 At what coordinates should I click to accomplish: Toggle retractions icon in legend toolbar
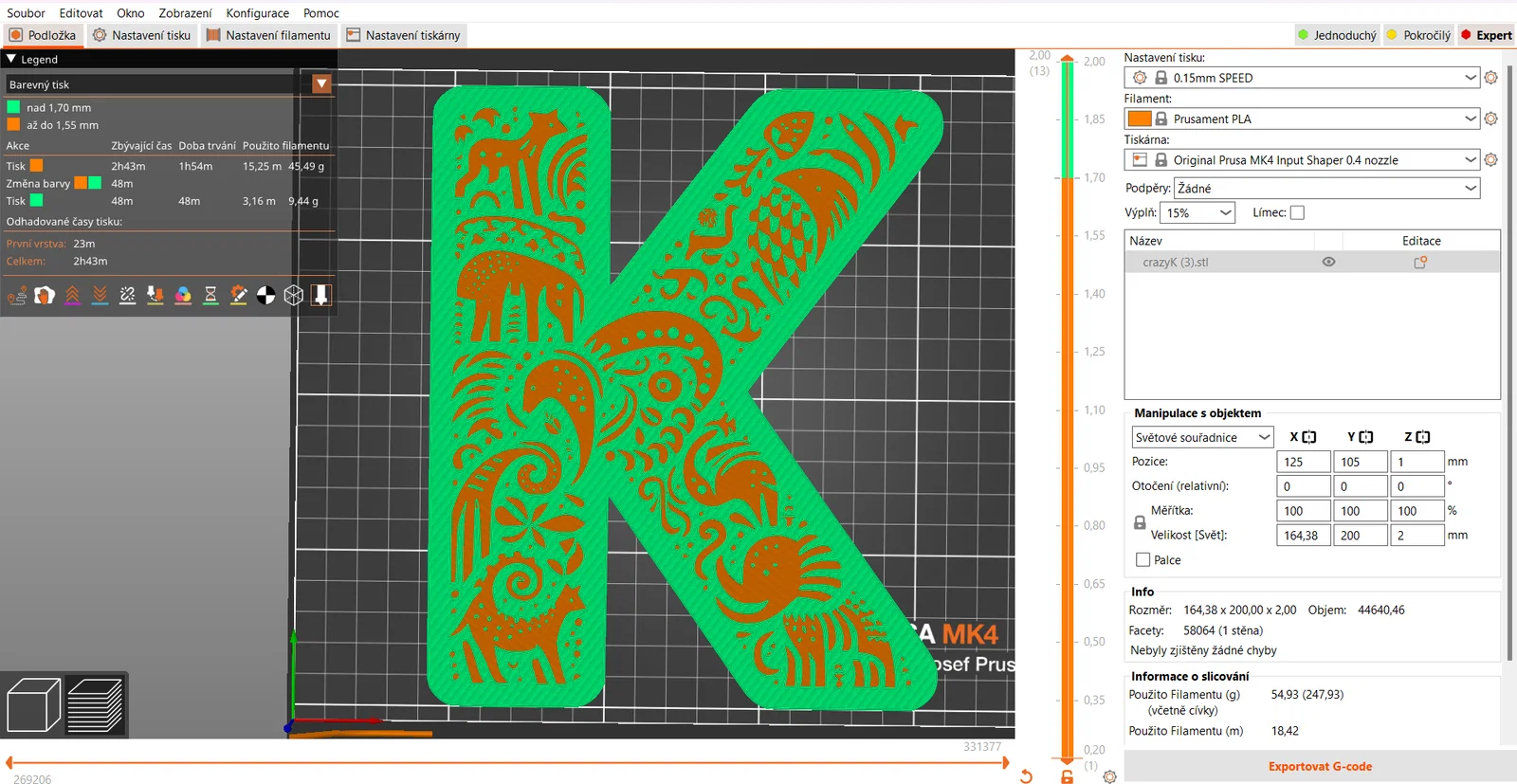tap(72, 296)
